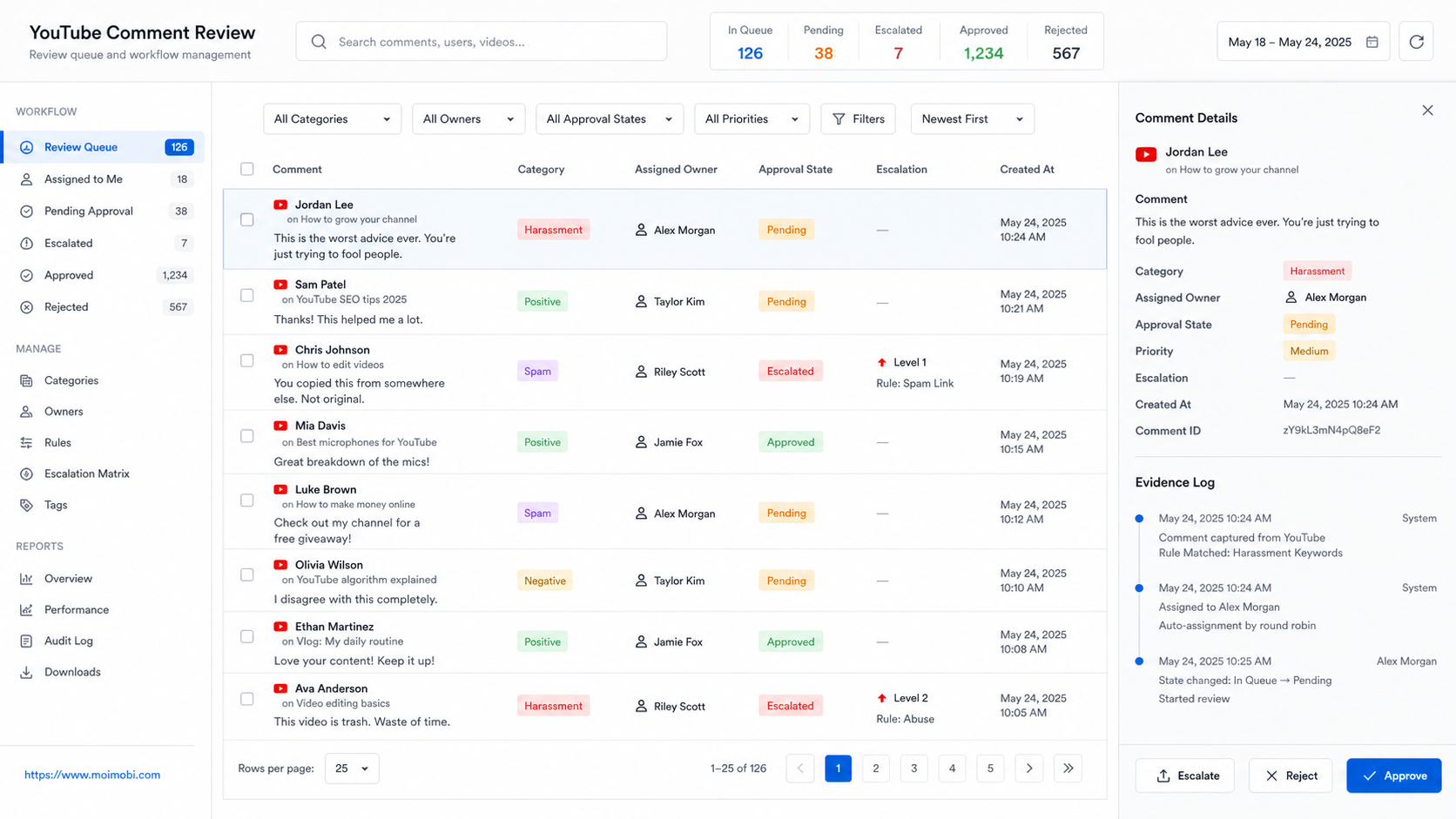Click the Tags sidebar icon
The height and width of the screenshot is (819, 1456).
pyautogui.click(x=26, y=505)
